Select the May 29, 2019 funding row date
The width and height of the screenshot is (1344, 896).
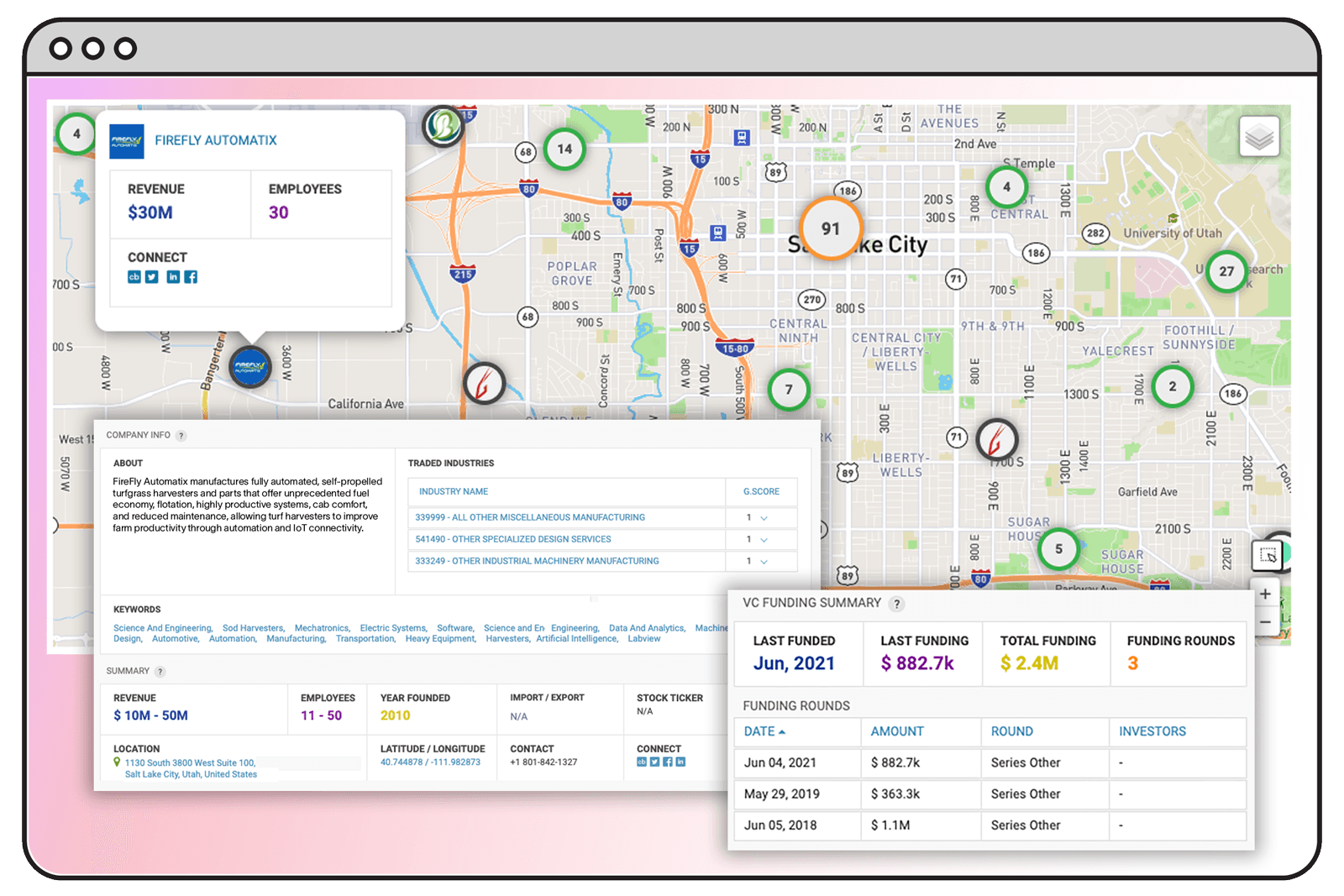782,794
